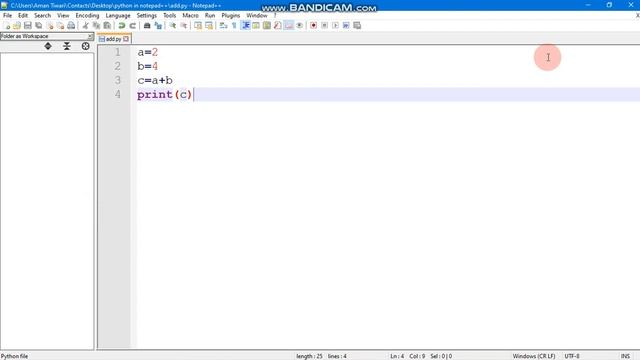Stop macro recording toolbar button

click(324, 25)
